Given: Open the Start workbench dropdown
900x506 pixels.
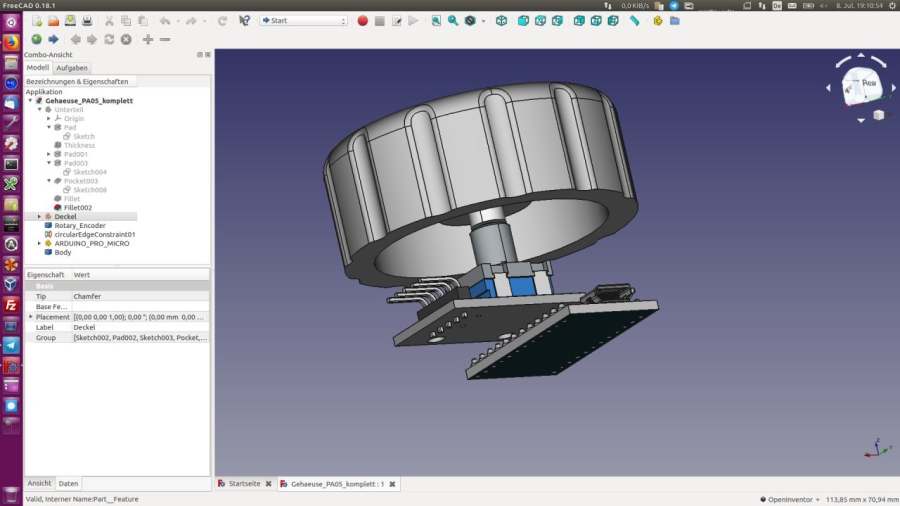Looking at the screenshot, I should (304, 21).
